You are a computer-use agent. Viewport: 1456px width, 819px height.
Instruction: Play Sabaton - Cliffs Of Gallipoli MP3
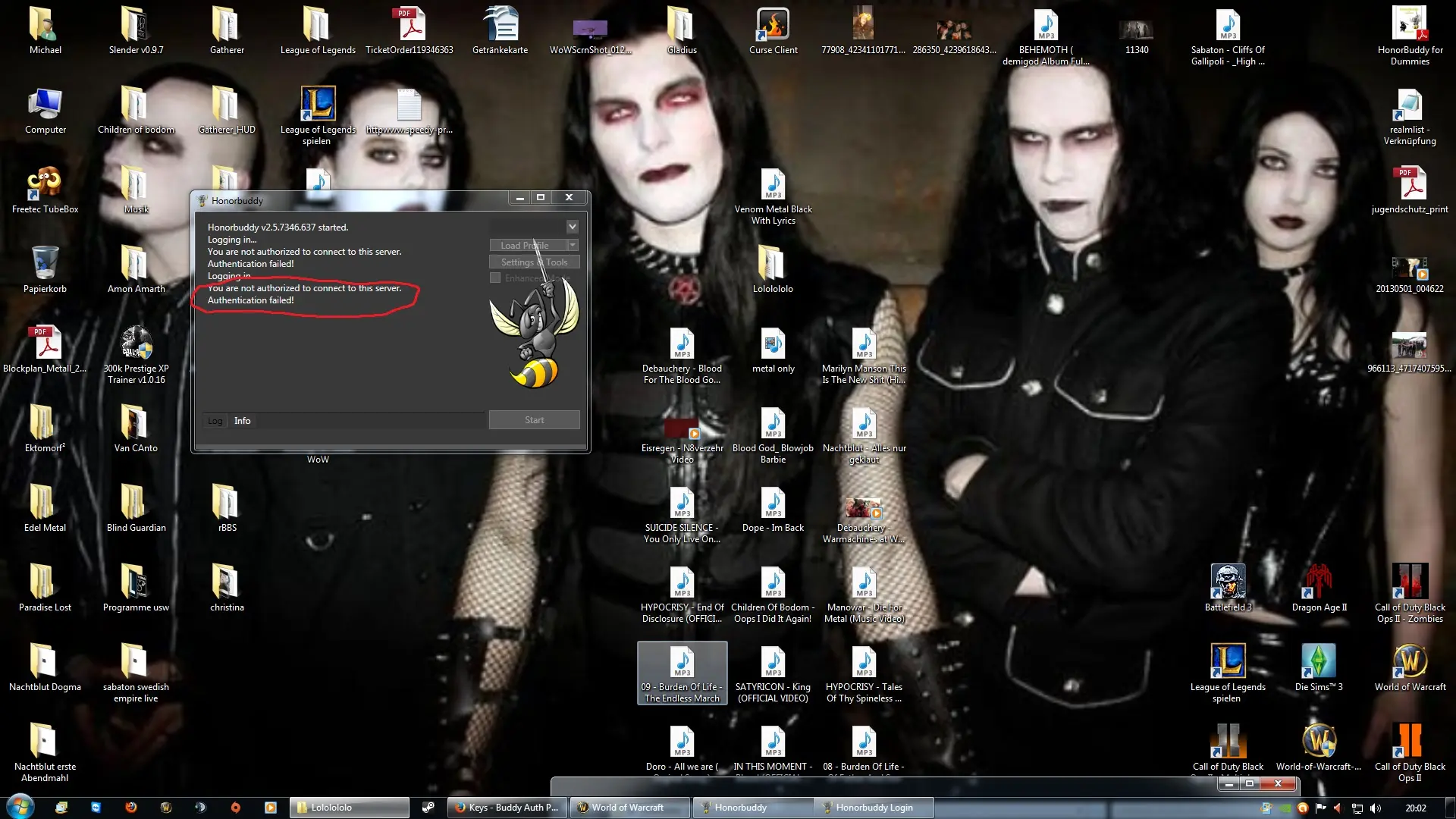point(1228,36)
